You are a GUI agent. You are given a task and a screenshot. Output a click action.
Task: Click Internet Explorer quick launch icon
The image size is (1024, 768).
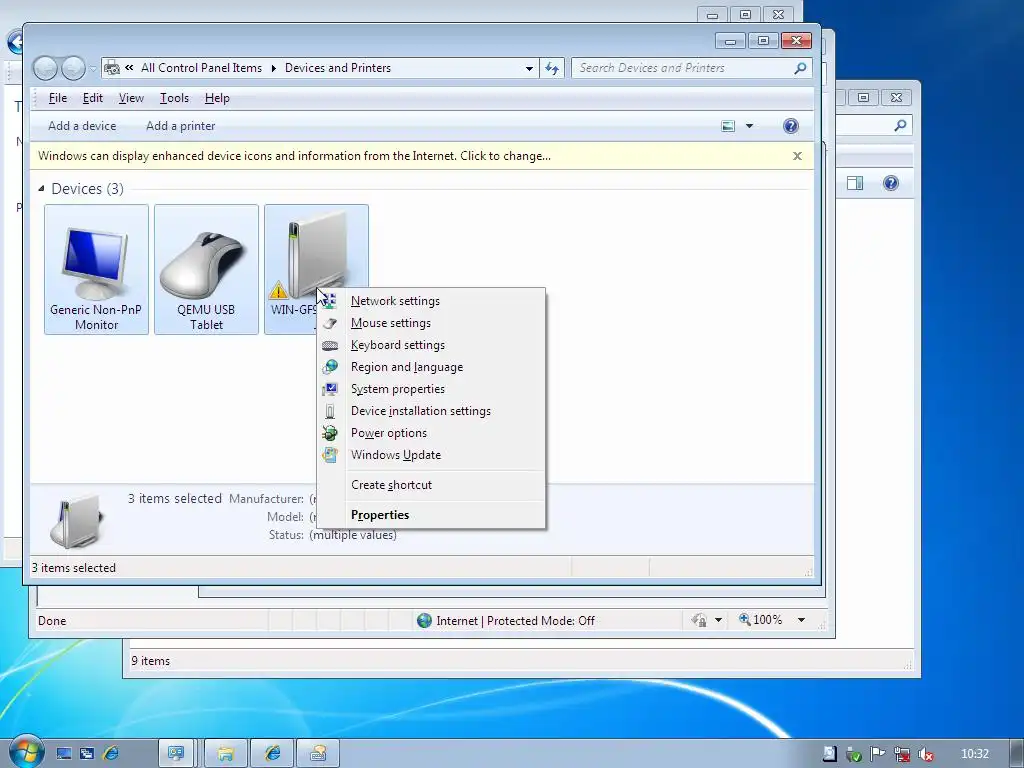coord(110,754)
